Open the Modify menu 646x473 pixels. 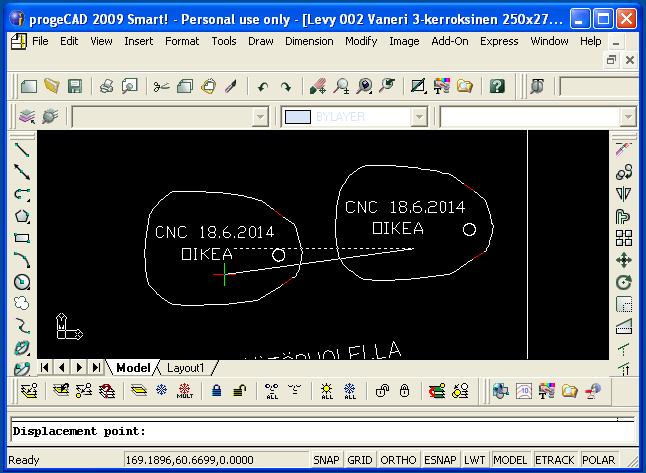[x=361, y=41]
